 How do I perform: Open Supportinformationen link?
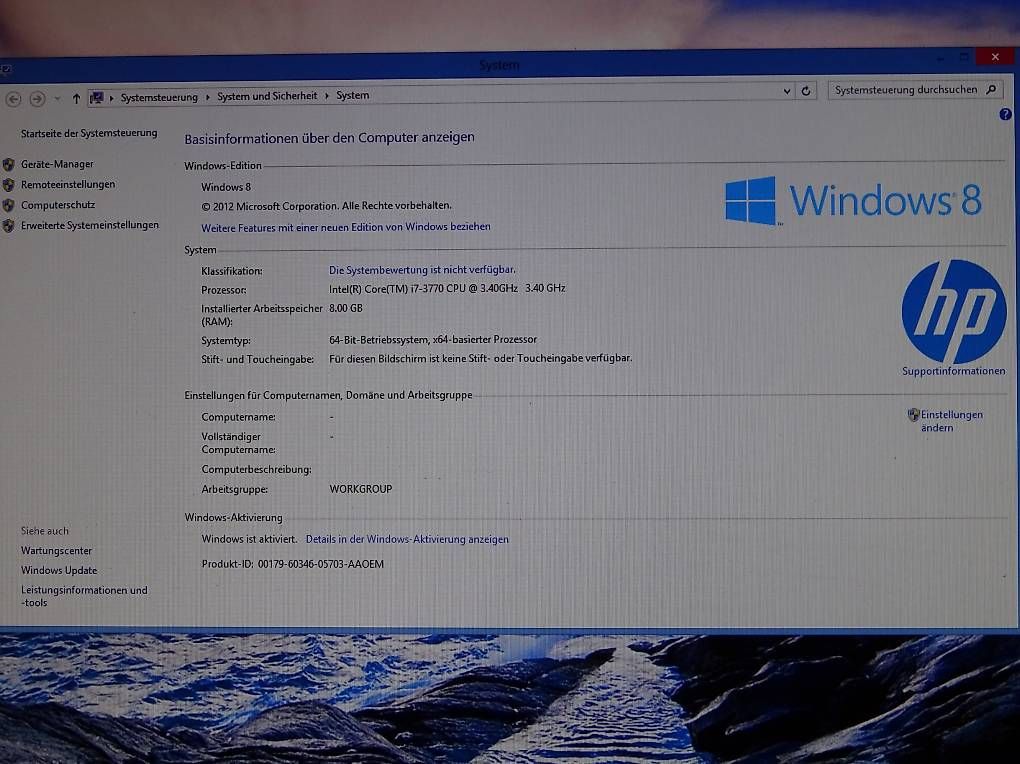[x=953, y=371]
